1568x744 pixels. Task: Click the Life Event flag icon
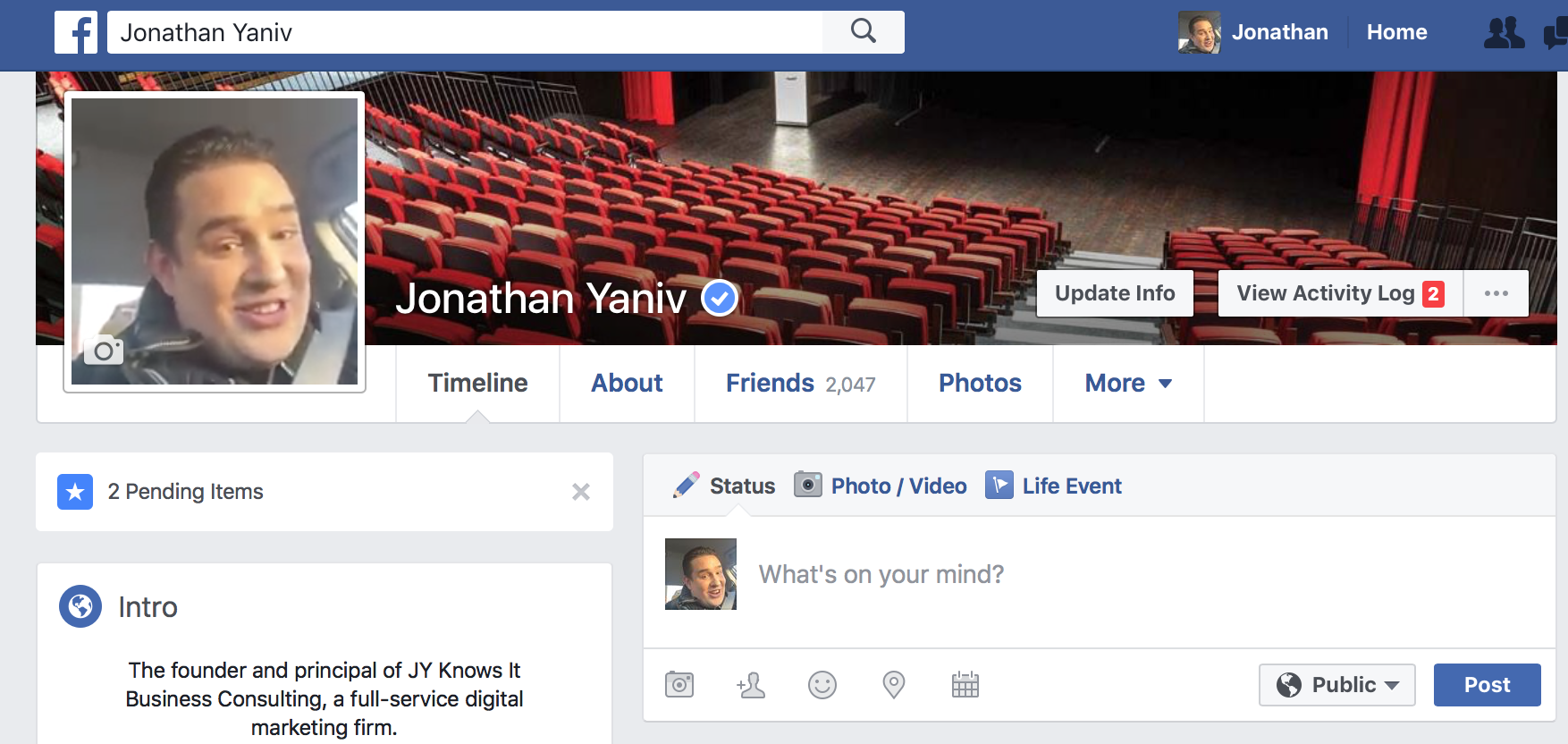pos(999,485)
